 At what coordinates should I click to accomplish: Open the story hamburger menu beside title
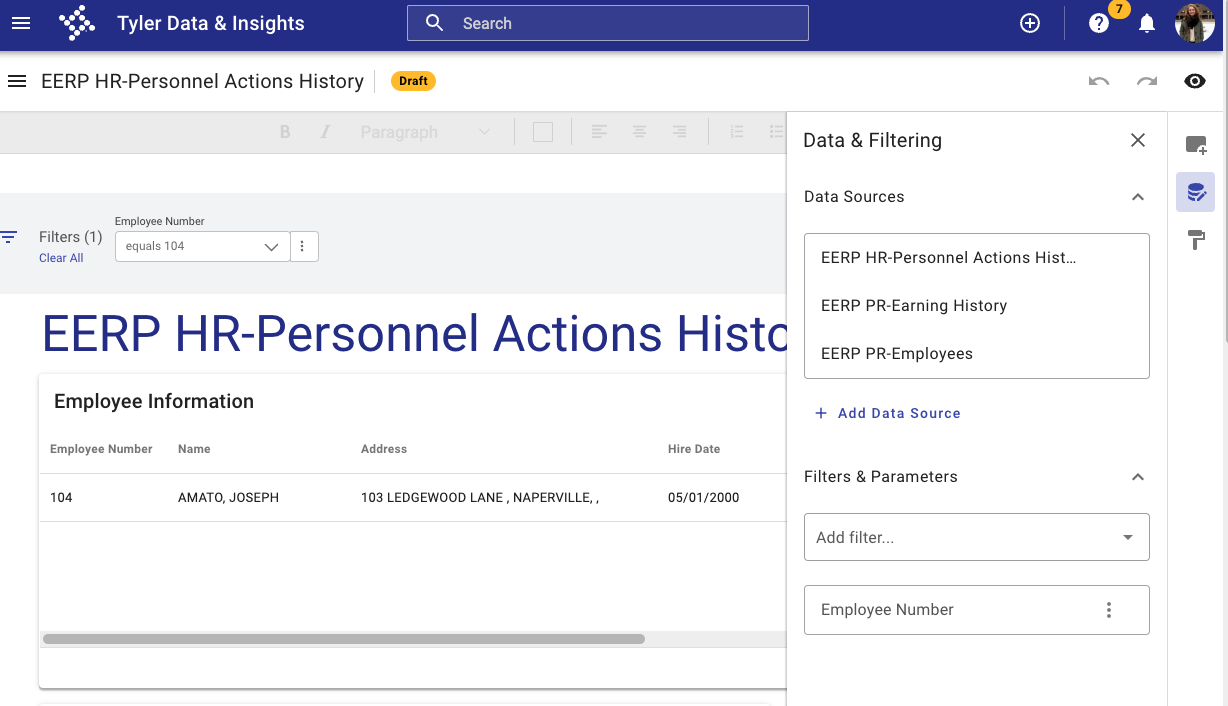(x=17, y=81)
